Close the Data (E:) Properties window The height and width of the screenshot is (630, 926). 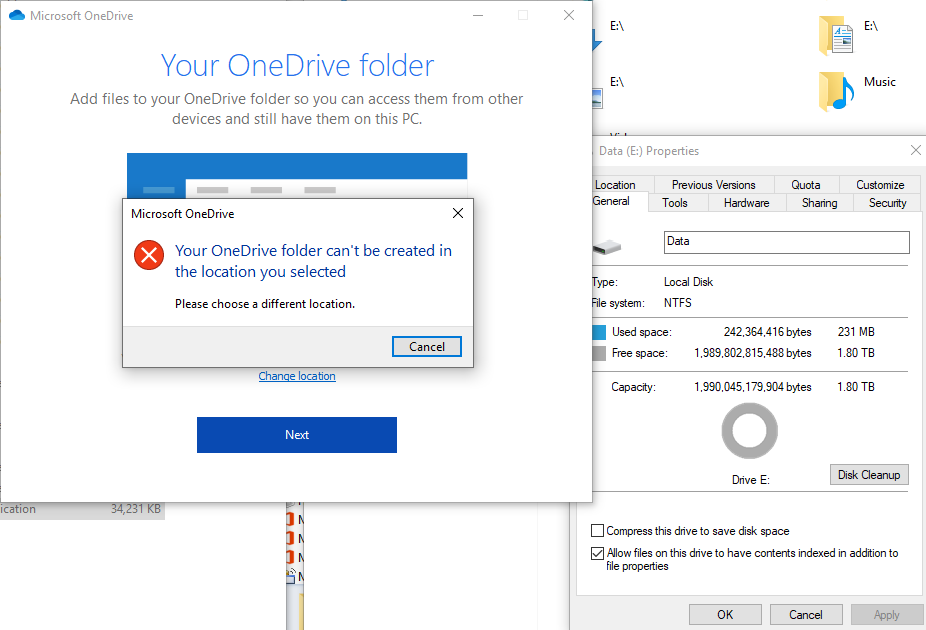click(x=915, y=151)
